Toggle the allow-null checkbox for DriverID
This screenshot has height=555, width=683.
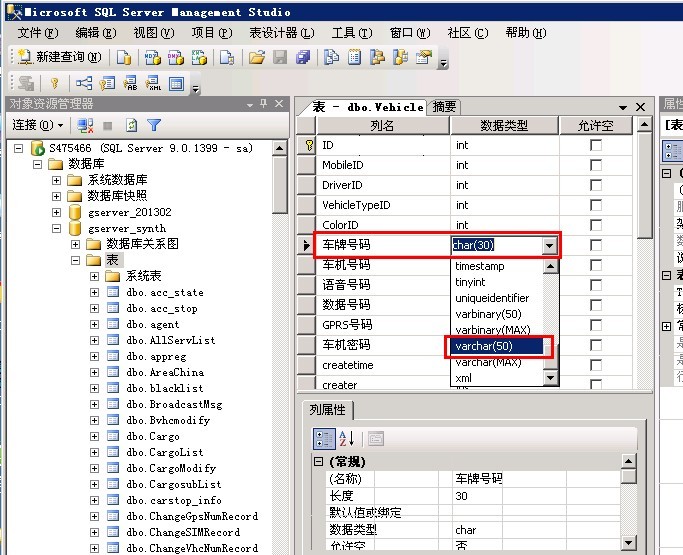pyautogui.click(x=596, y=185)
